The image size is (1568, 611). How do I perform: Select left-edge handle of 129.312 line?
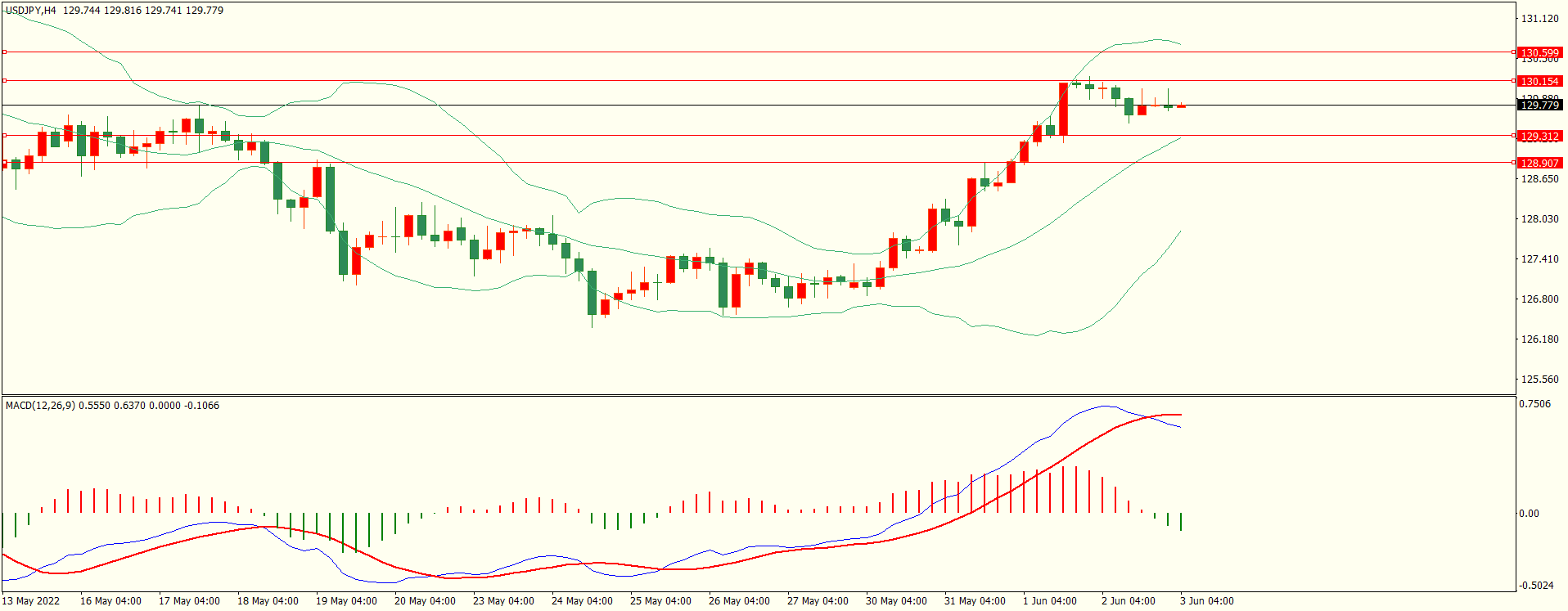[4, 136]
